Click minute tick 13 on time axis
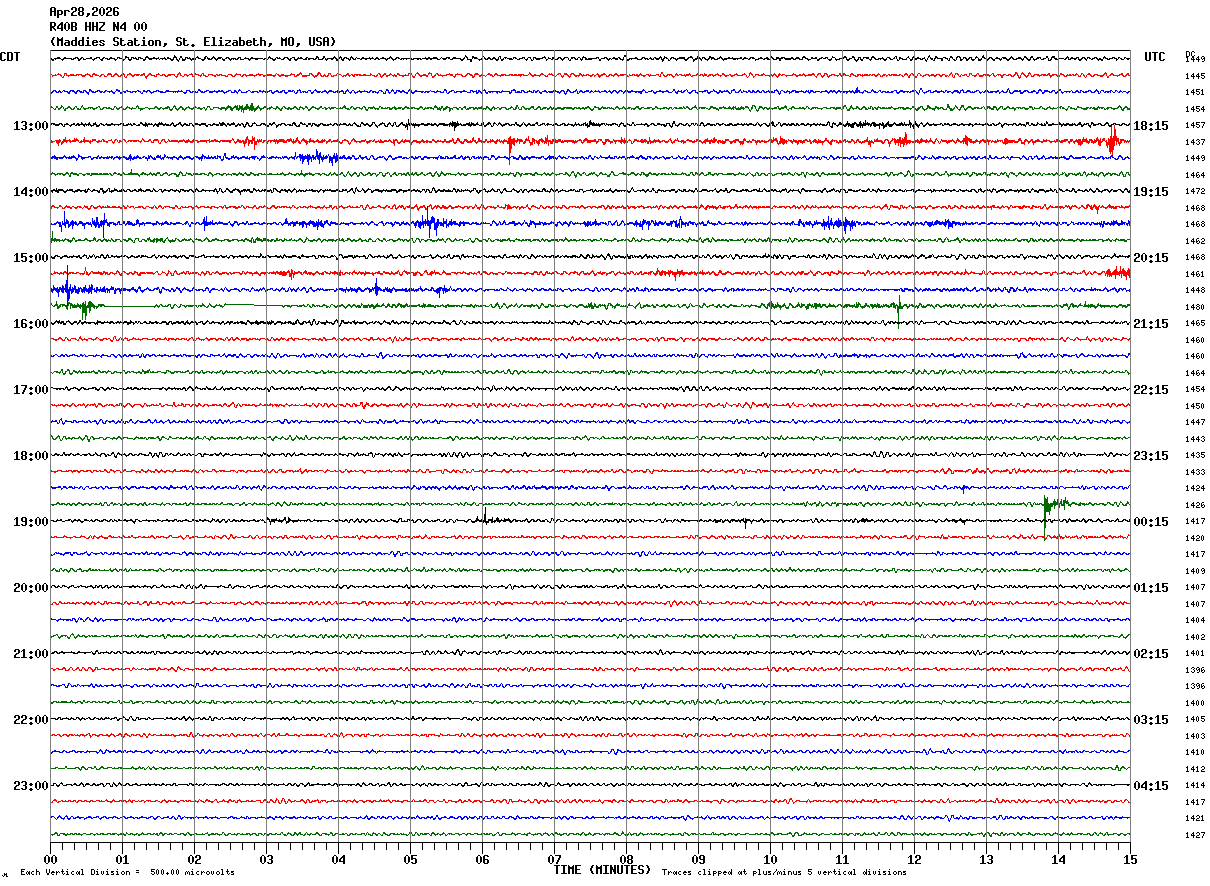 click(x=986, y=859)
